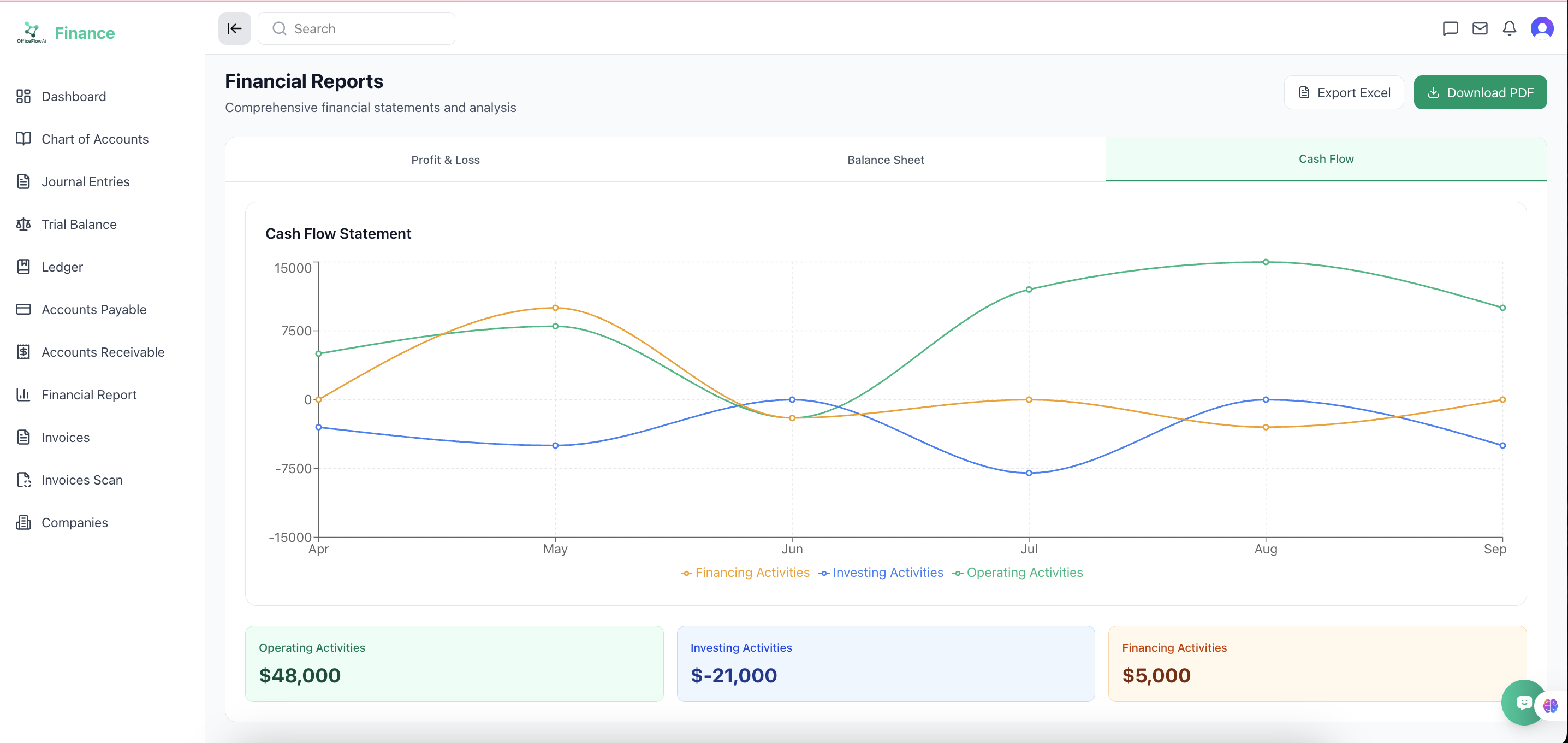Click the Download PDF button

coord(1480,92)
